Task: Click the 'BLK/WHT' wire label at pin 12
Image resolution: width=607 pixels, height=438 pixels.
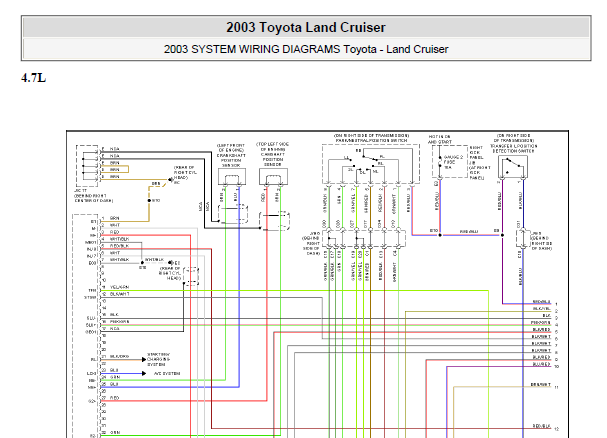Action: coord(120,294)
